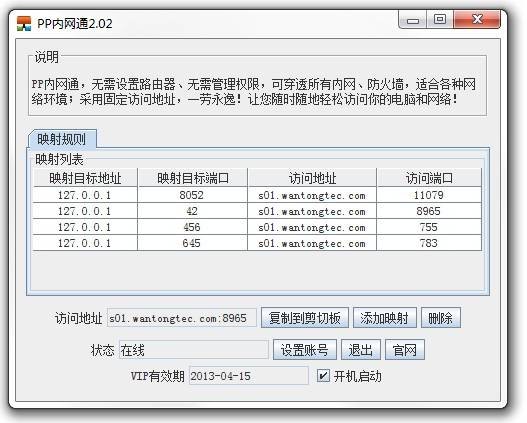Click 127.0.0.1 in the 8052 row

[x=85, y=195]
